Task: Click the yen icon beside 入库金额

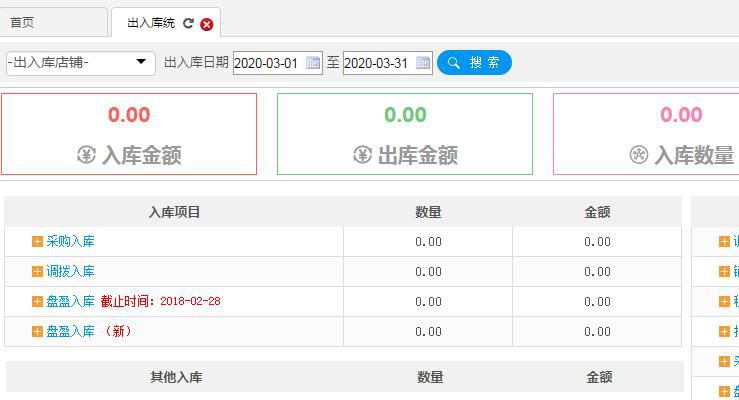Action: [x=86, y=155]
